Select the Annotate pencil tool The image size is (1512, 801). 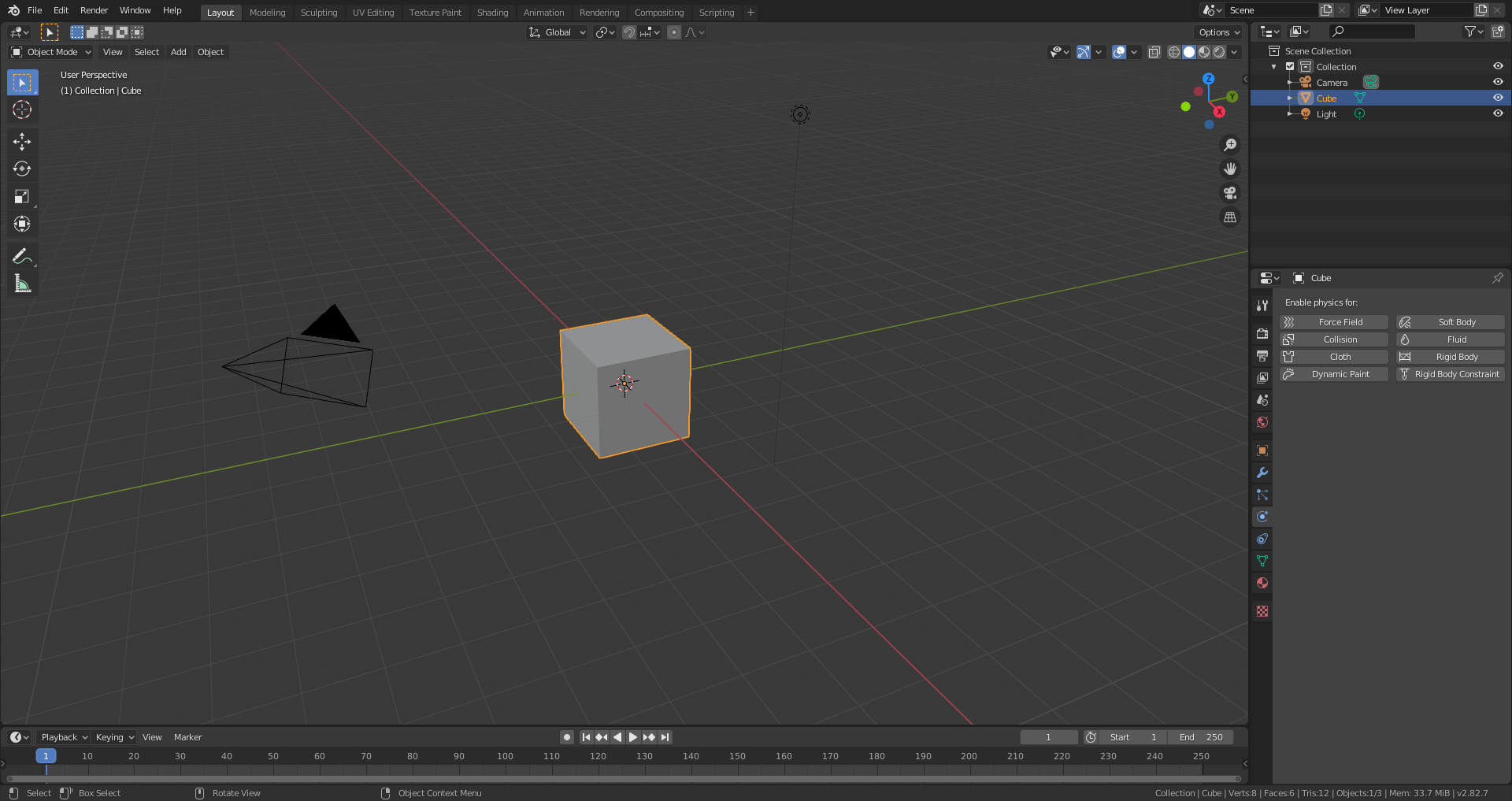22,256
